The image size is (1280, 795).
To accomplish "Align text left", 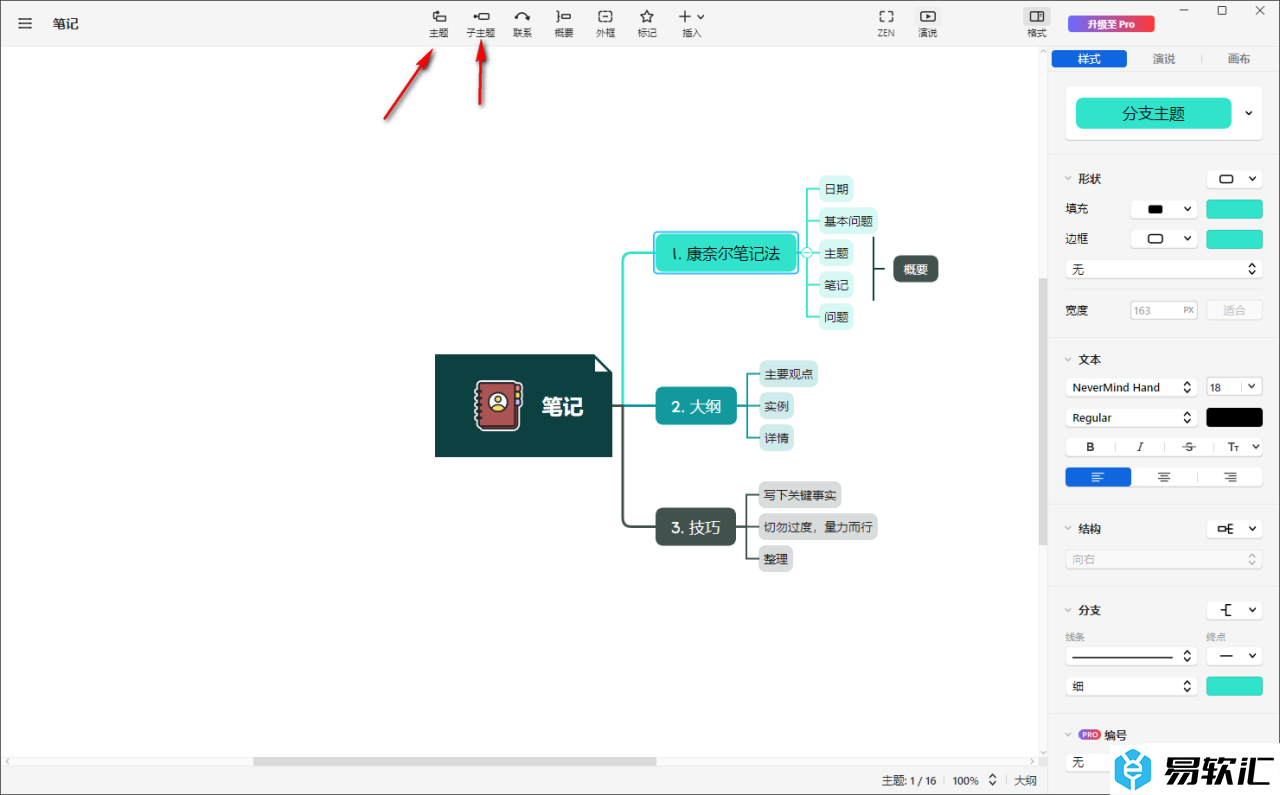I will coord(1098,477).
